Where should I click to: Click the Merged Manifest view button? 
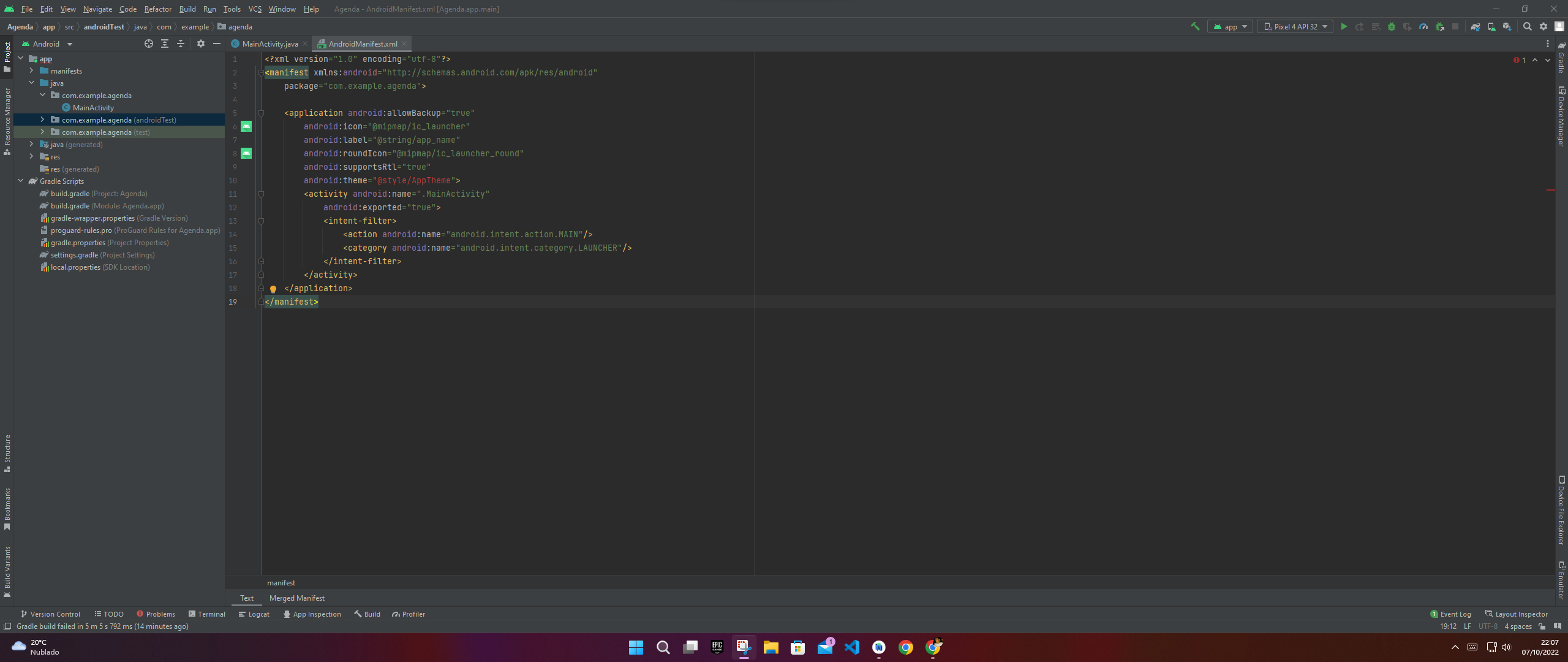[297, 598]
